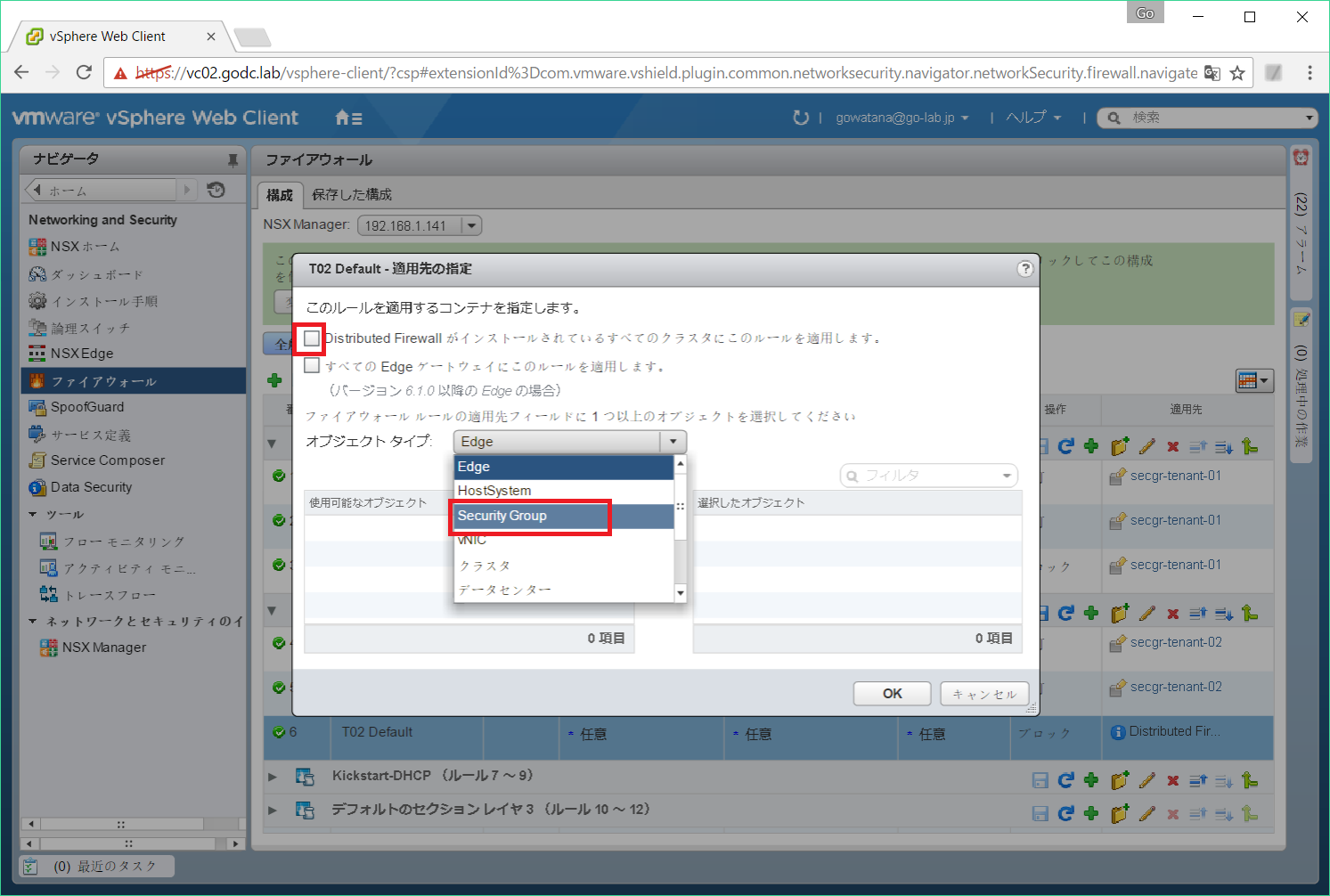The image size is (1330, 896).
Task: Click the 検索 search box
Action: (x=1208, y=118)
